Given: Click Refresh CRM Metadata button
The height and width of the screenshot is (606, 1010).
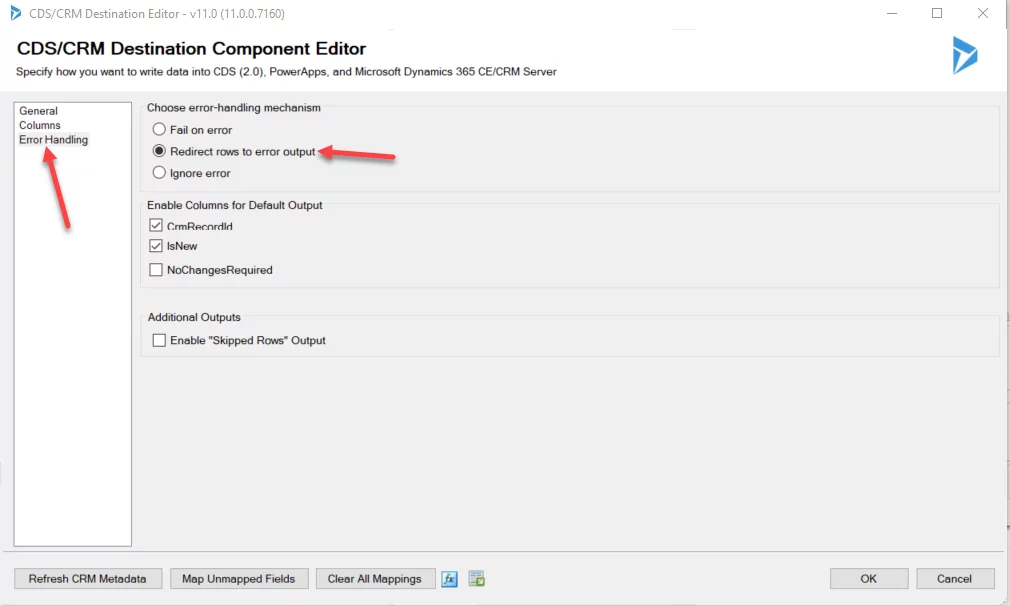Looking at the screenshot, I should click(88, 578).
